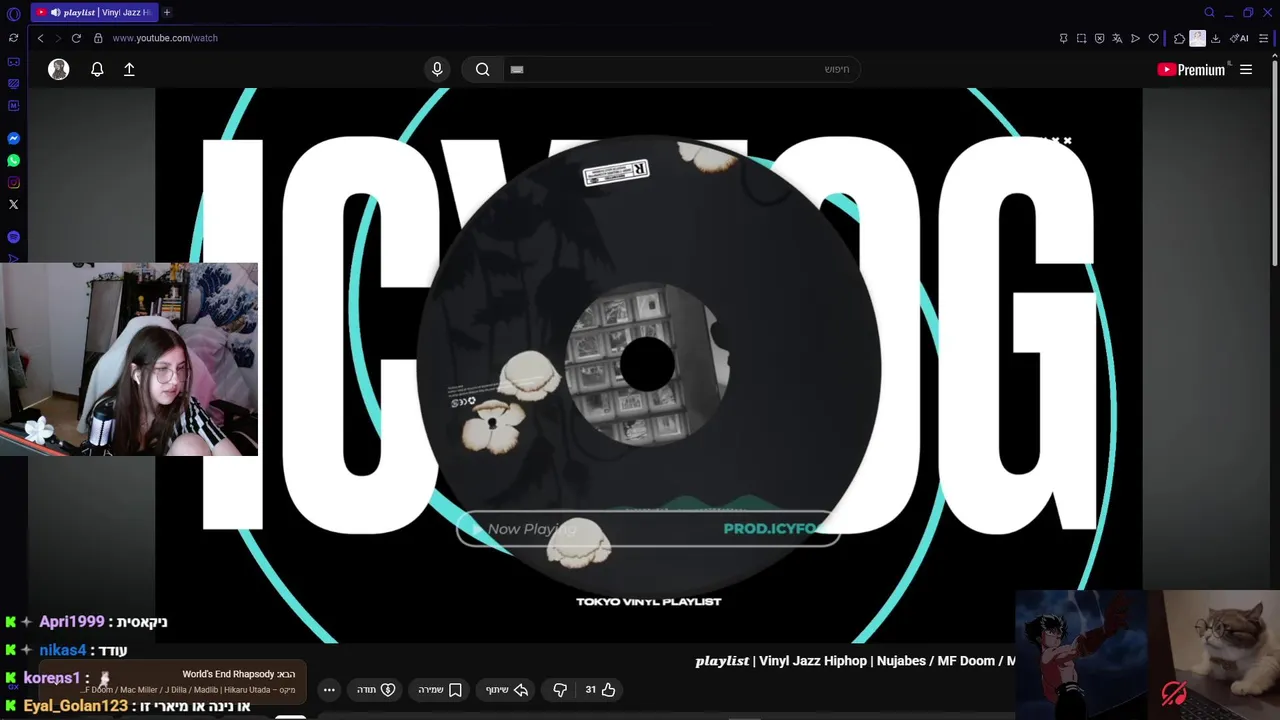Start YouTube voice search with microphone

tap(437, 69)
